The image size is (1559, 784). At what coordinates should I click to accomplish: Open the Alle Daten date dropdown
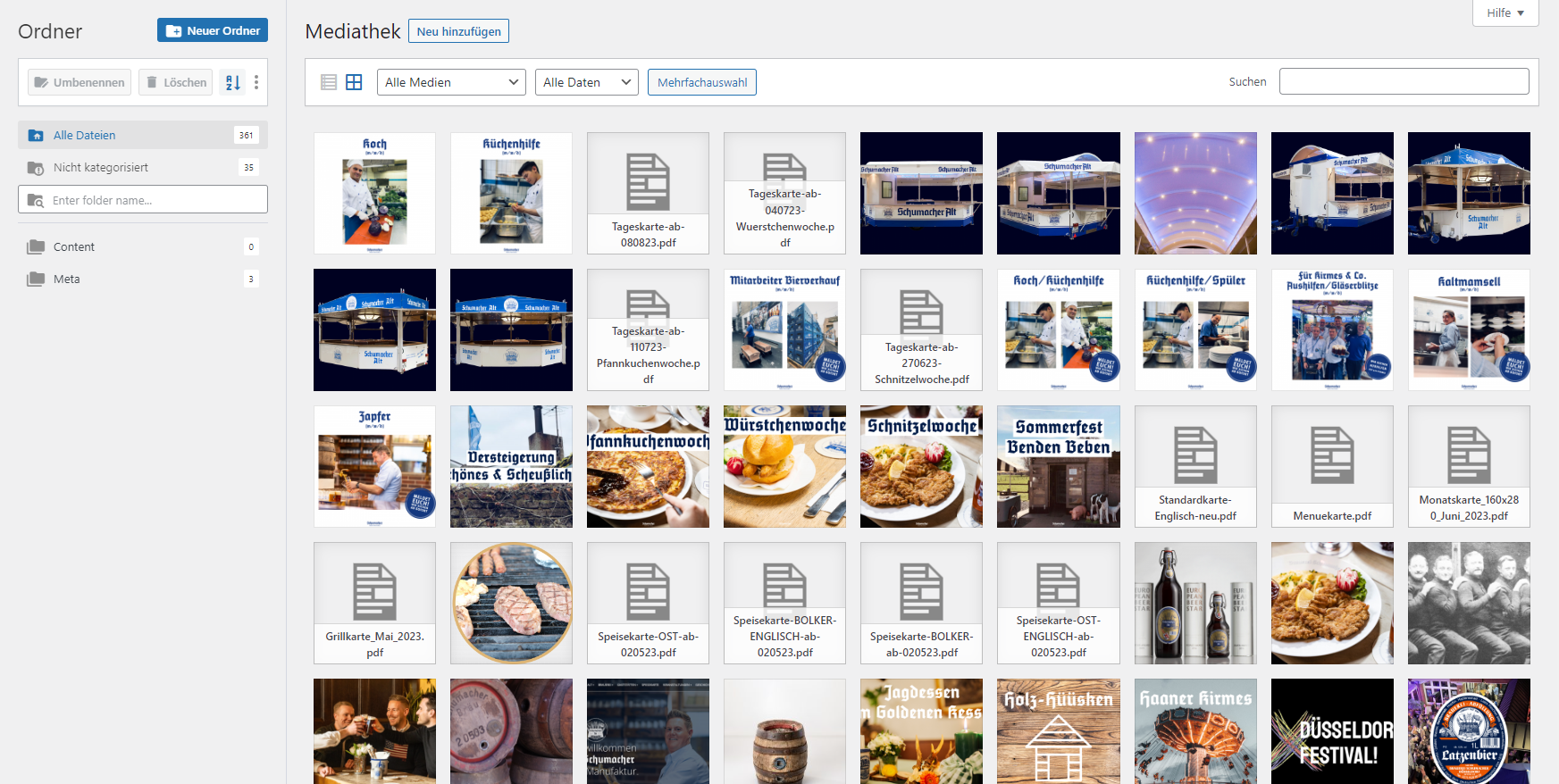coord(587,82)
